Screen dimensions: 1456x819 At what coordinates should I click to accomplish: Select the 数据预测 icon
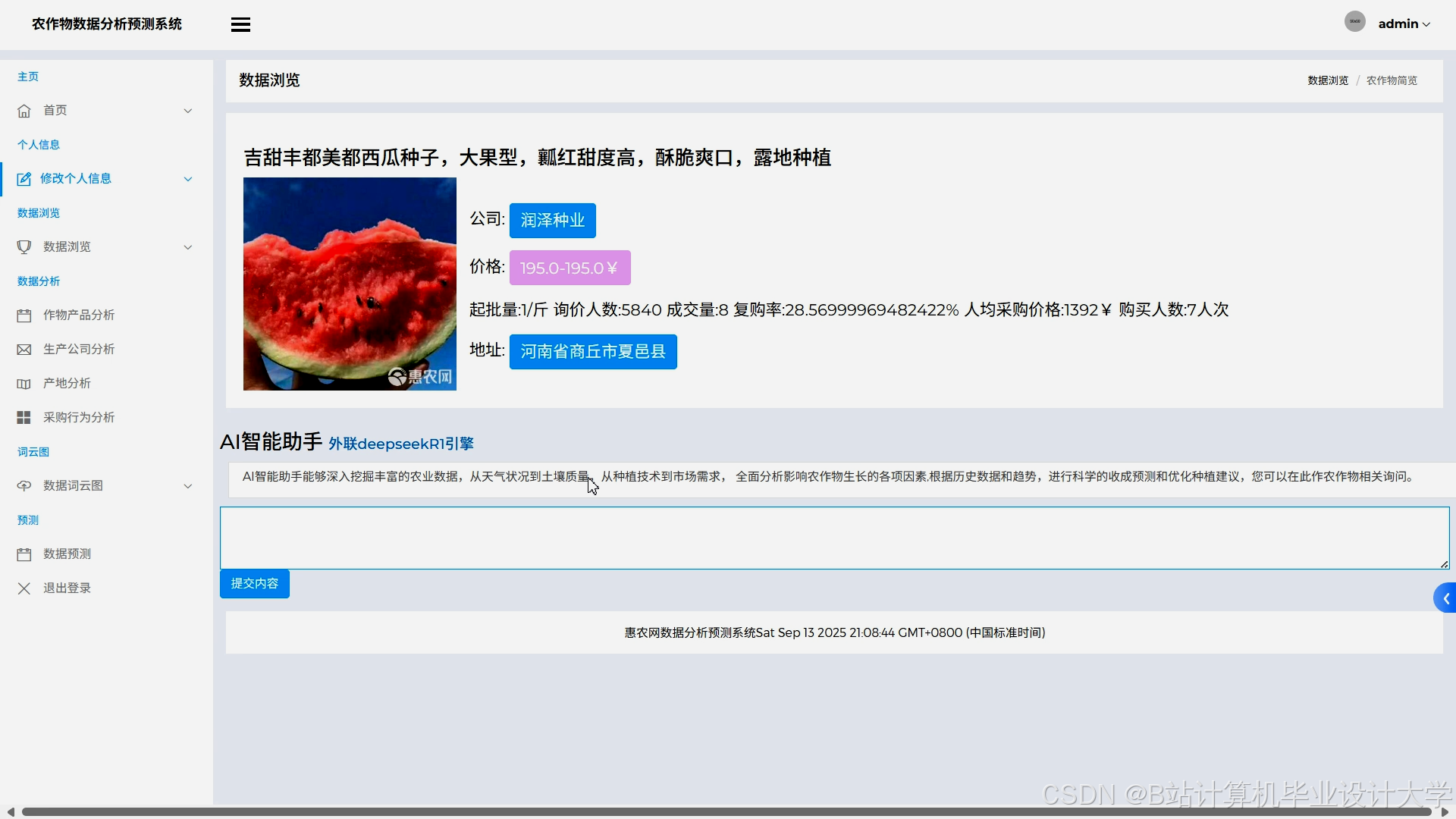[24, 554]
